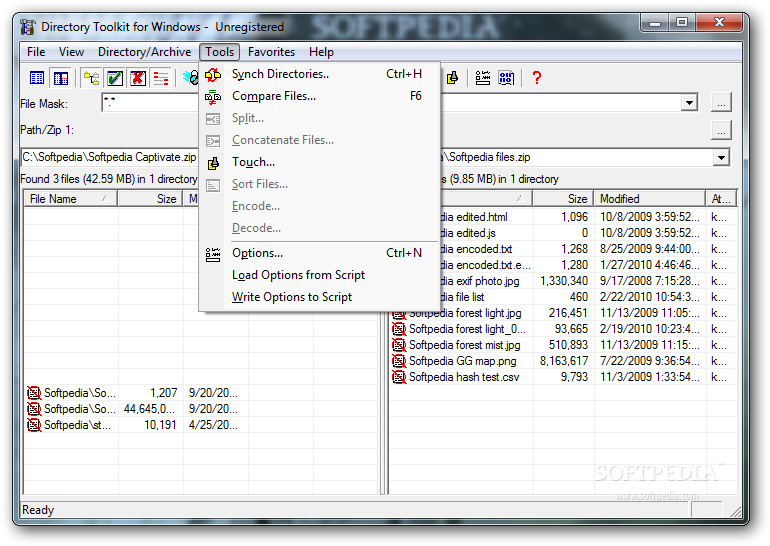770x546 pixels.
Task: Select Load Options from Script
Action: click(x=319, y=275)
